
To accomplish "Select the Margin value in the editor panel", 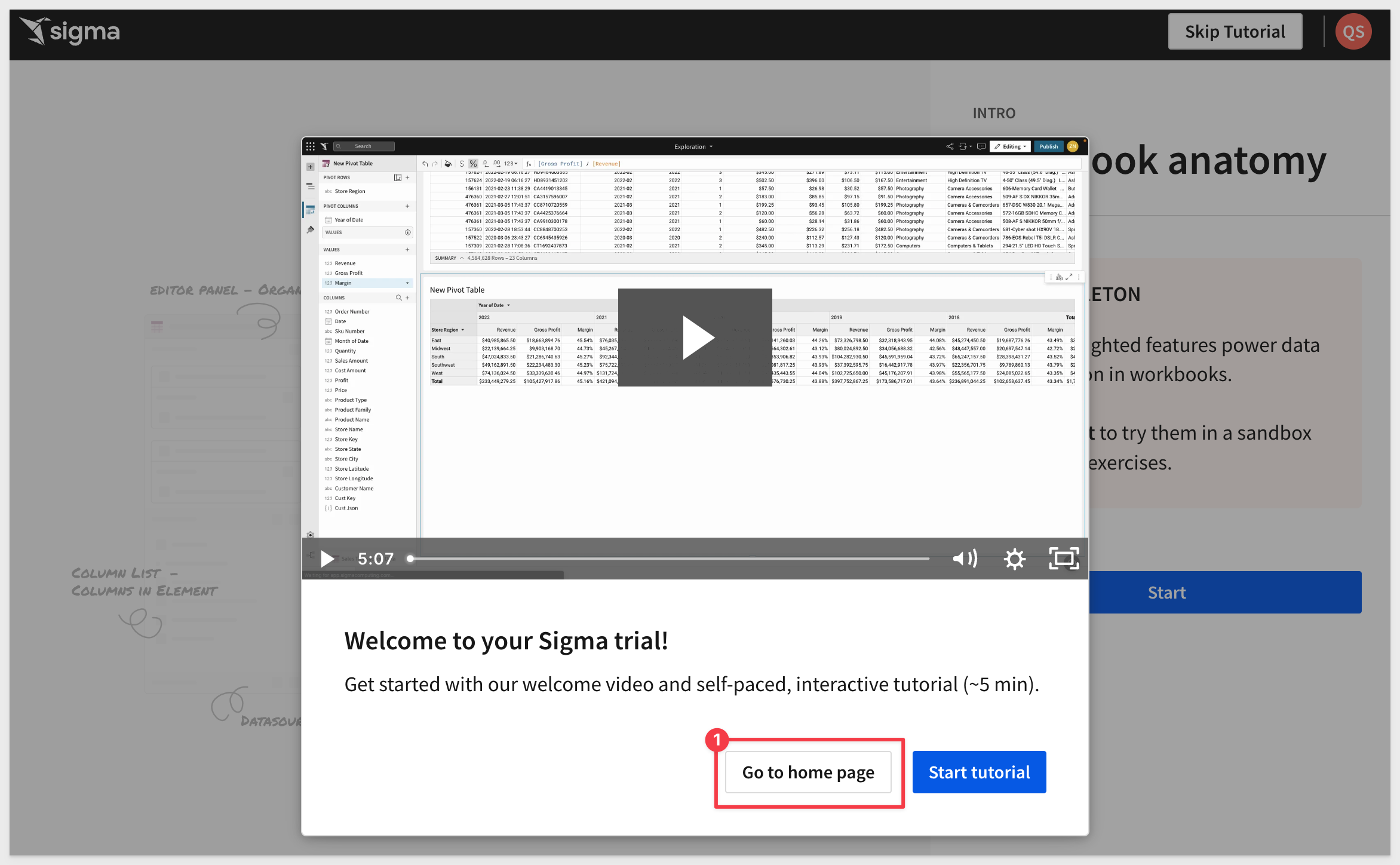I will click(x=367, y=283).
